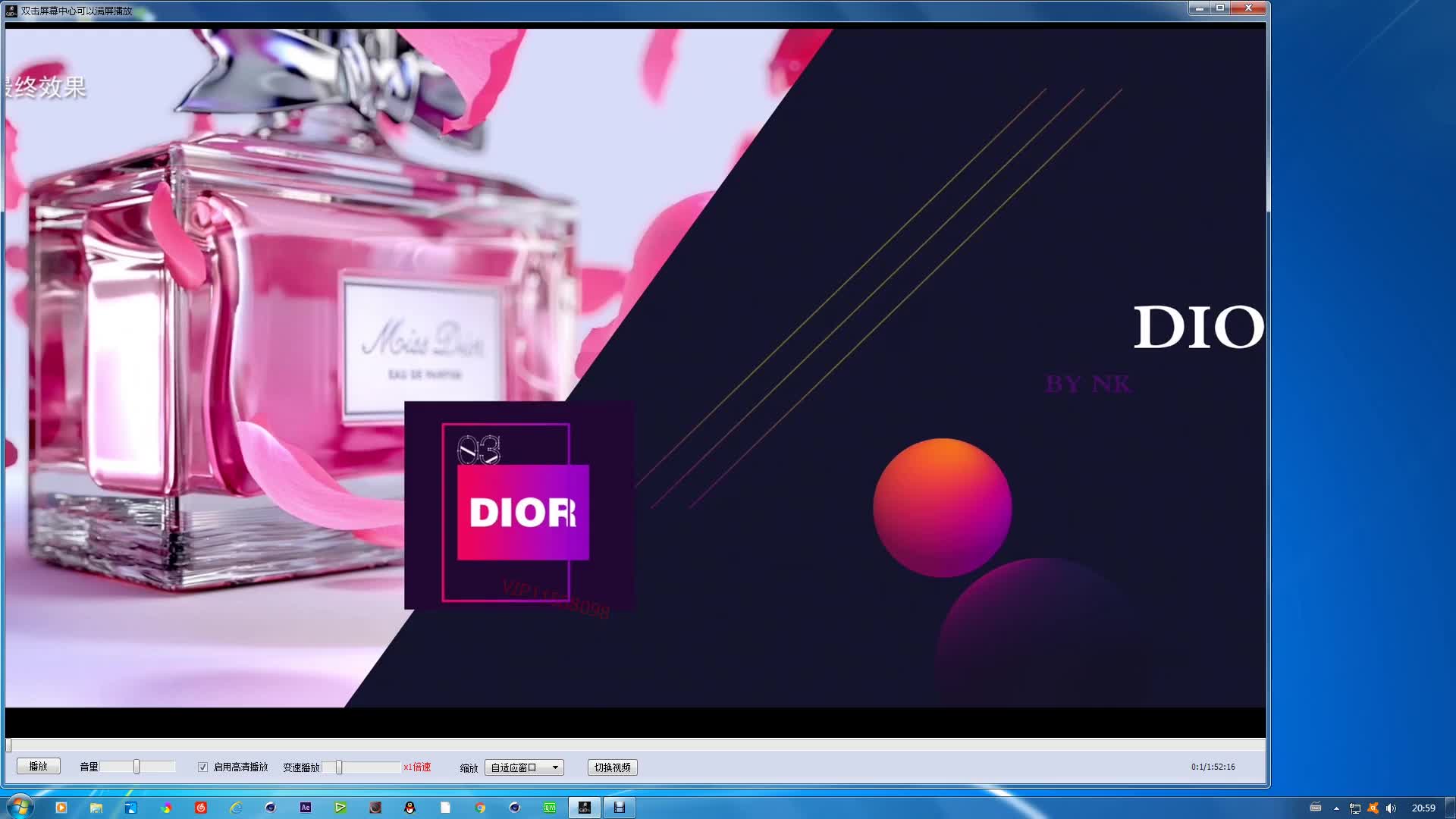Start the green PotPlayer application

(340, 808)
